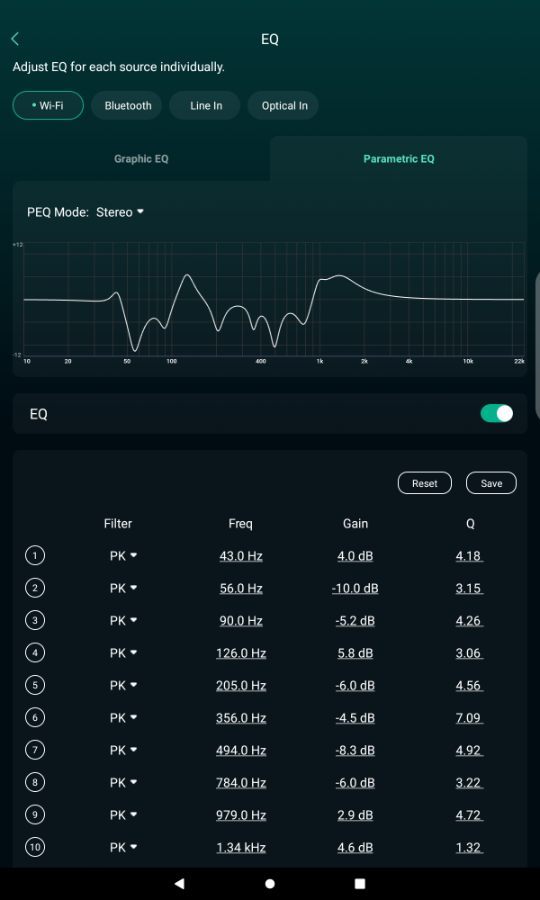Select the Wi-Fi source option

click(x=48, y=106)
